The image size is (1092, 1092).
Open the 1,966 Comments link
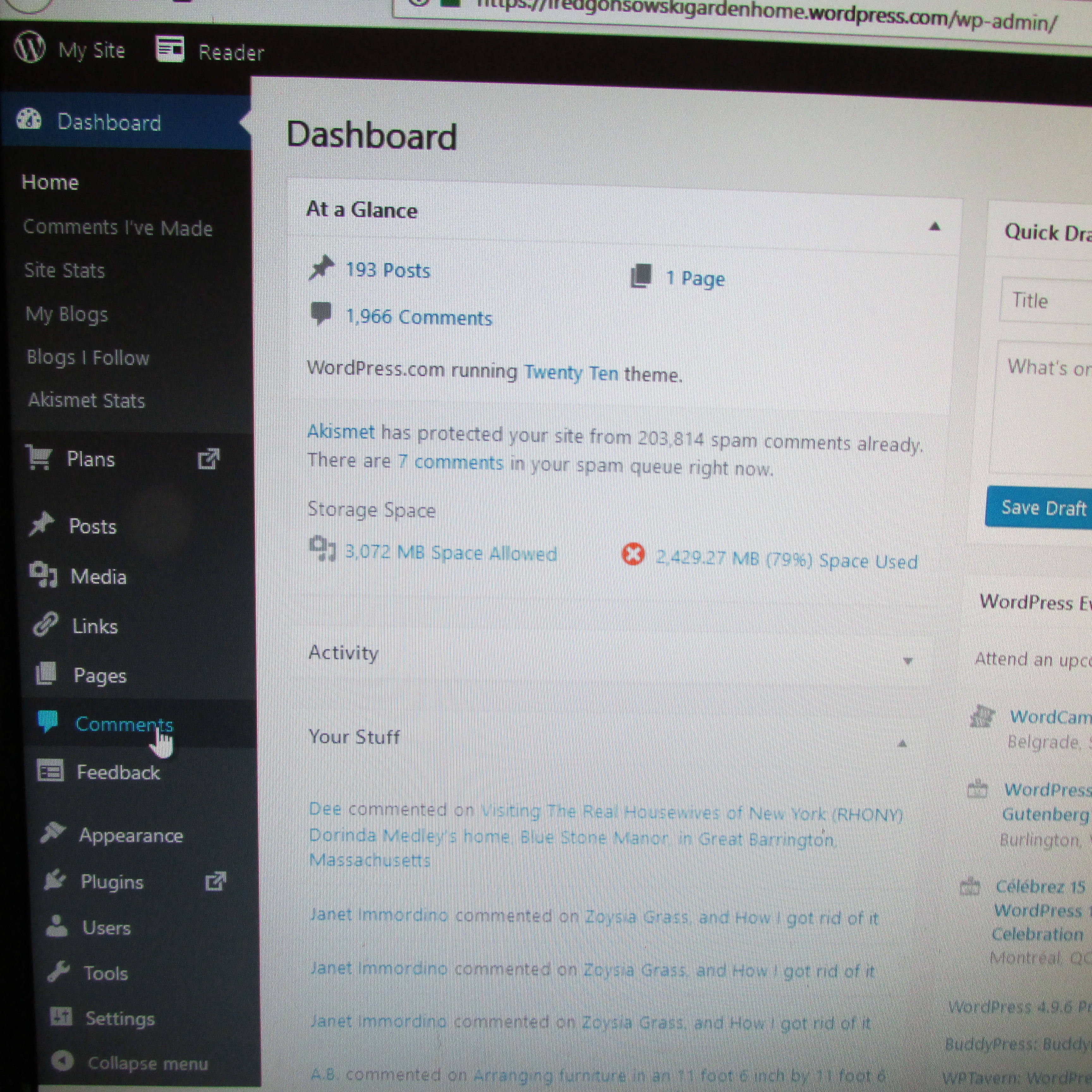pos(418,318)
